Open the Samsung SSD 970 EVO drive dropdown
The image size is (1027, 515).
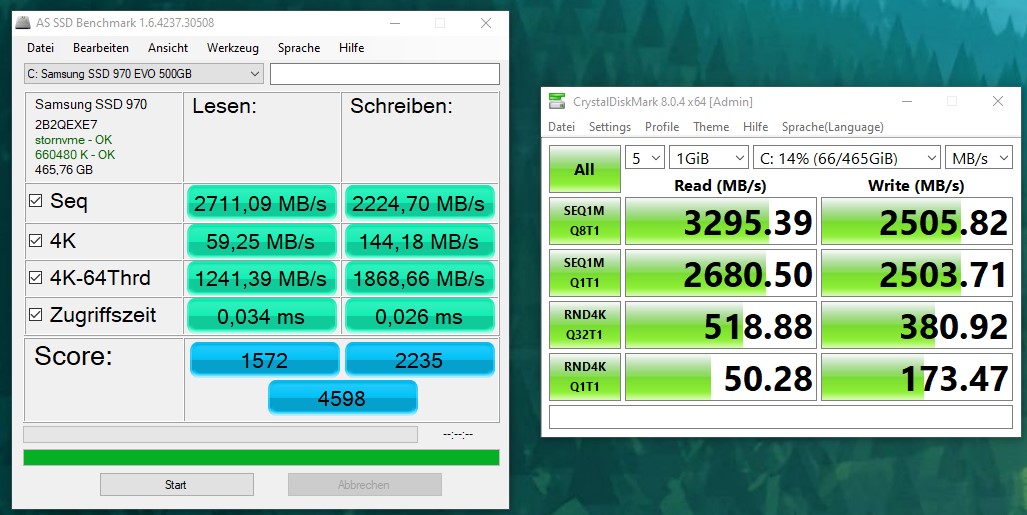[x=143, y=74]
